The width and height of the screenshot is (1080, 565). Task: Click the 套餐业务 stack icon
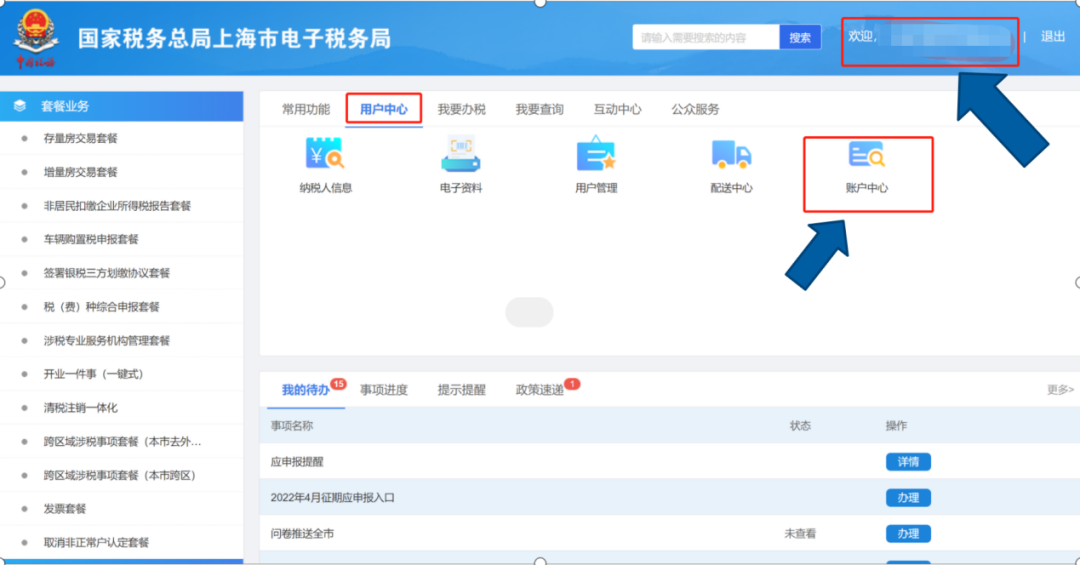pos(20,106)
